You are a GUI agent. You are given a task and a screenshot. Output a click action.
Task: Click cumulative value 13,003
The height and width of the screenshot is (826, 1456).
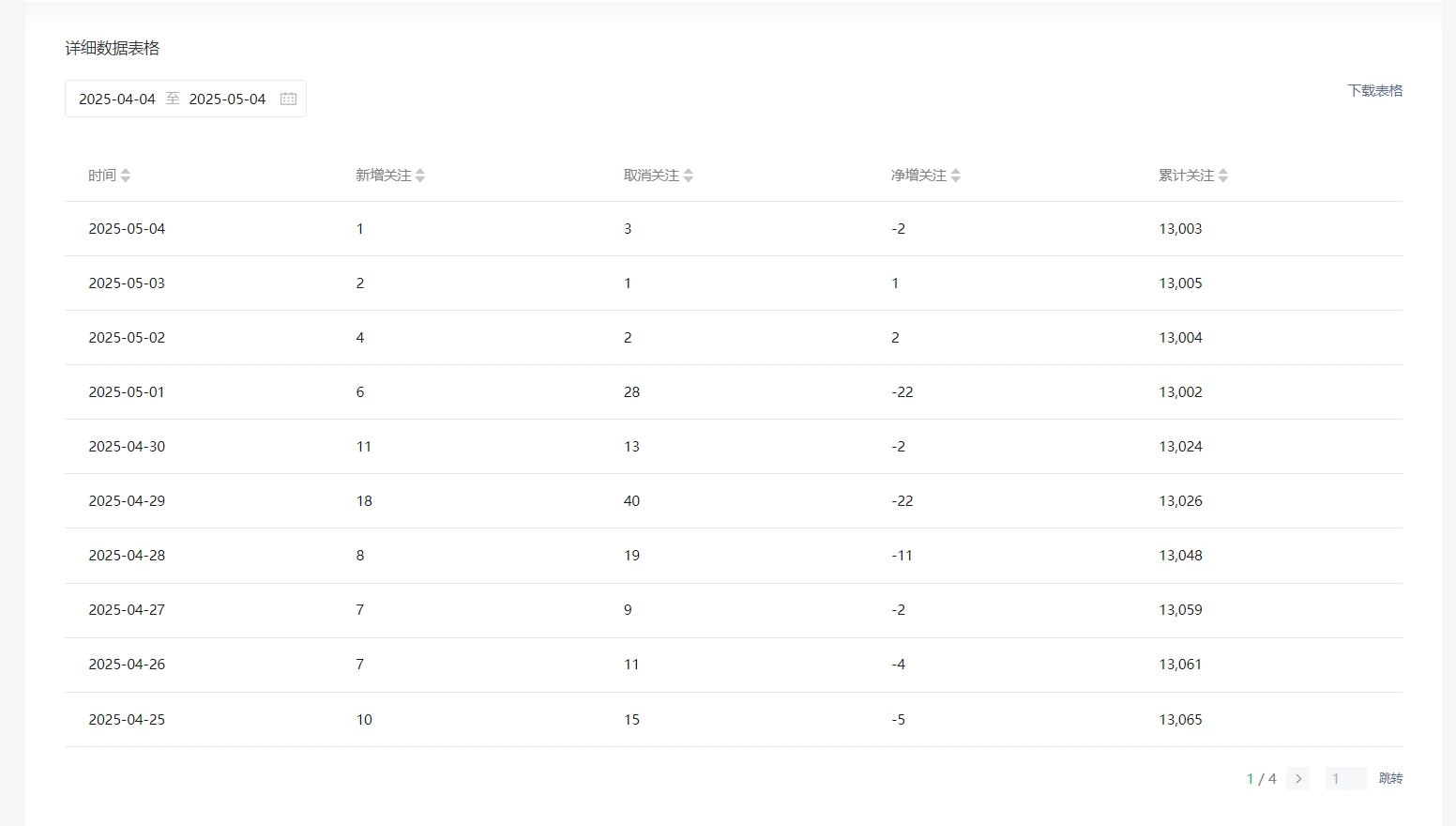tap(1180, 229)
